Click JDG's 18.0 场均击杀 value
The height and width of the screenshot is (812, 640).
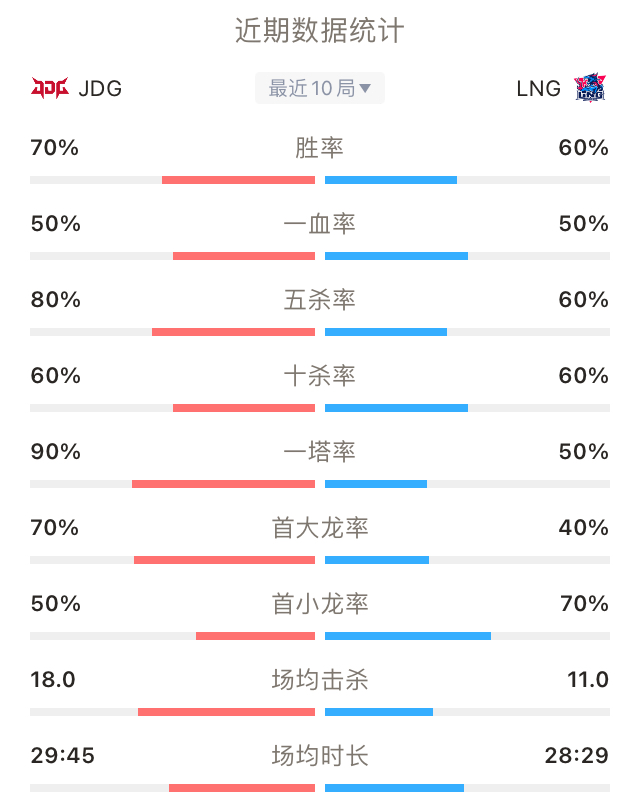tap(53, 679)
